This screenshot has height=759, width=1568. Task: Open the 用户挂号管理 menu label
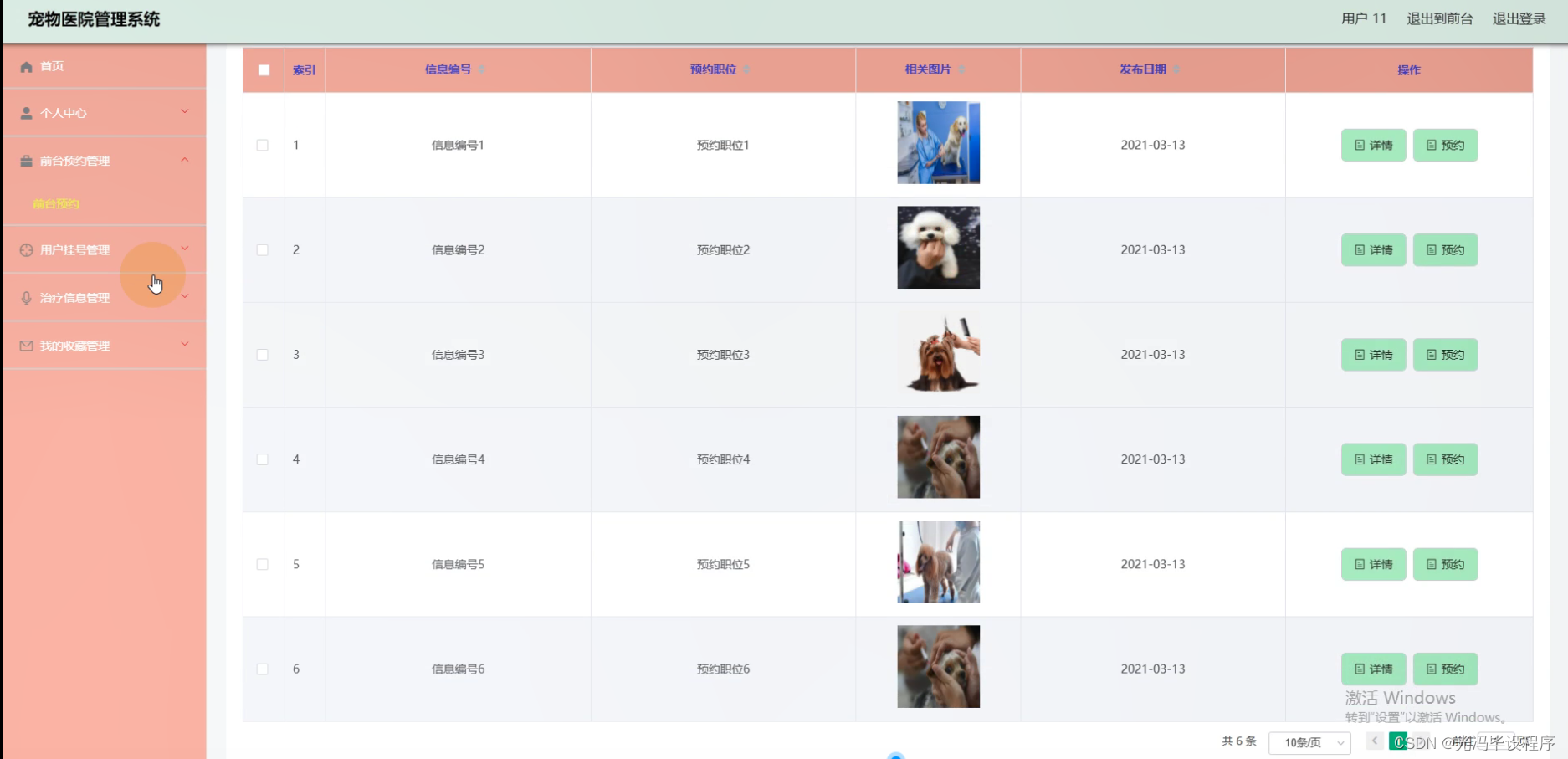[75, 250]
